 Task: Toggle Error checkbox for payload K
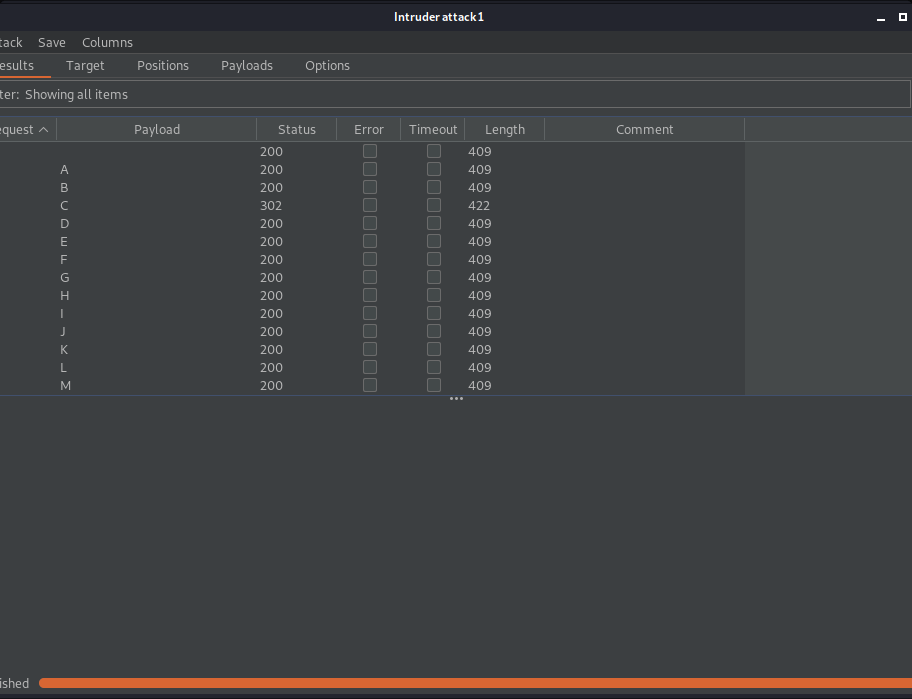pos(370,350)
